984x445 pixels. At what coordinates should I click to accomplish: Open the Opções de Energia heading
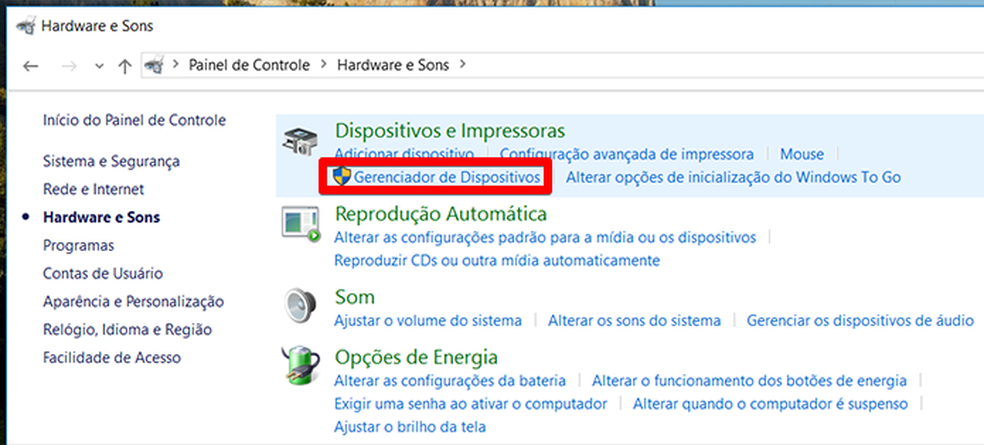click(417, 357)
